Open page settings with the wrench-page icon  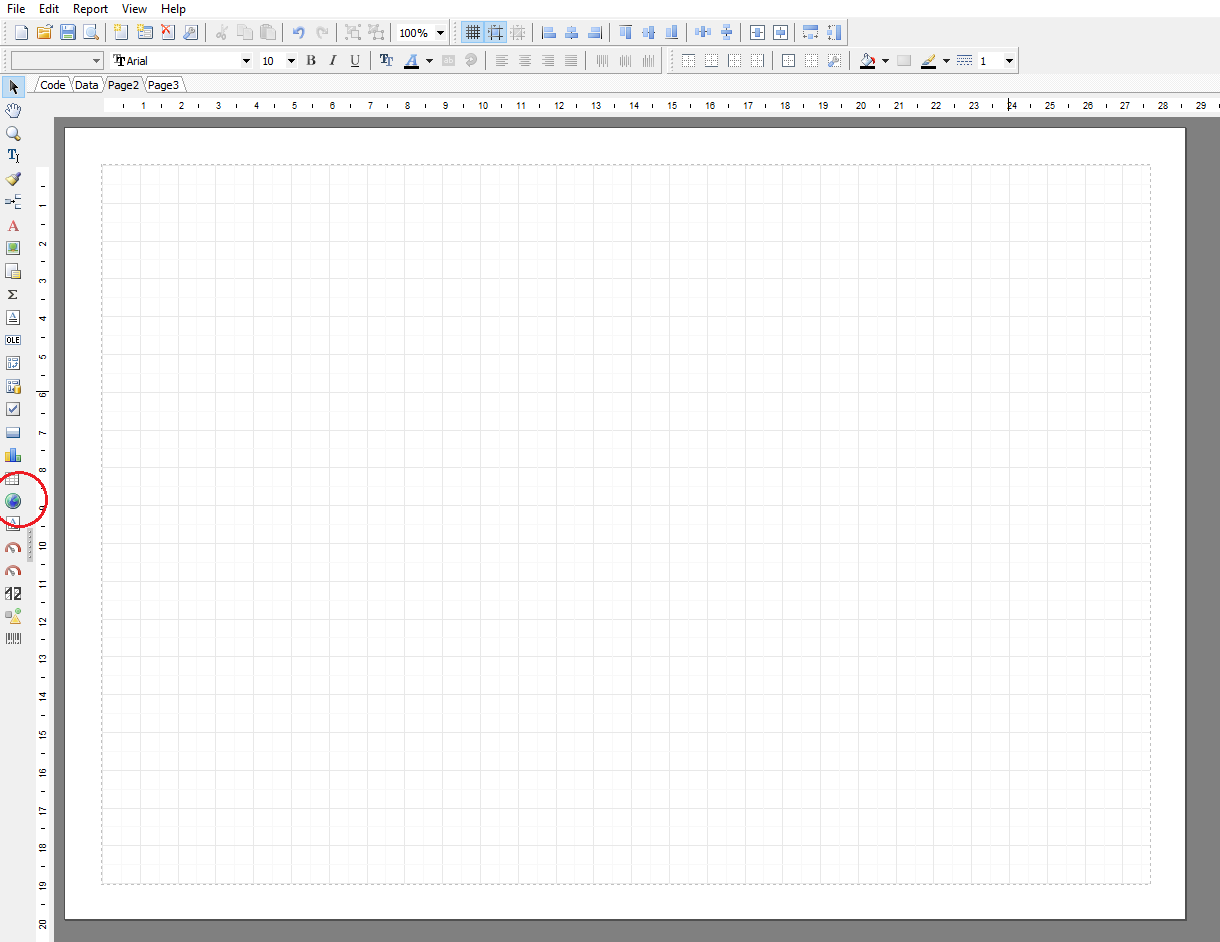click(x=190, y=32)
